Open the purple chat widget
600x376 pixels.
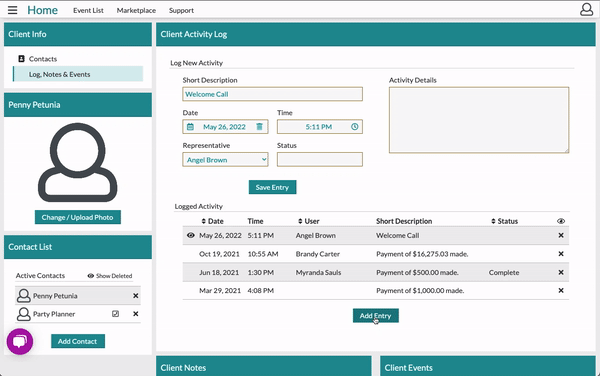(x=20, y=341)
